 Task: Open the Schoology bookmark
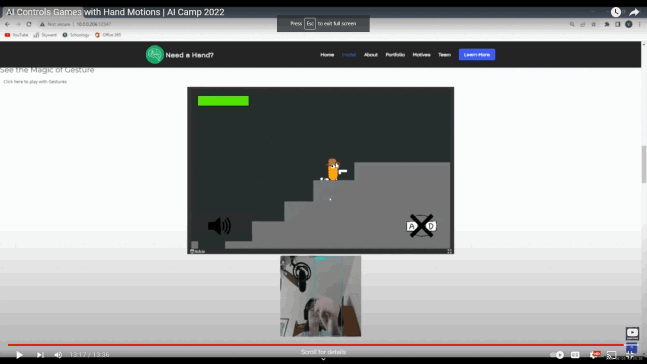click(x=76, y=35)
